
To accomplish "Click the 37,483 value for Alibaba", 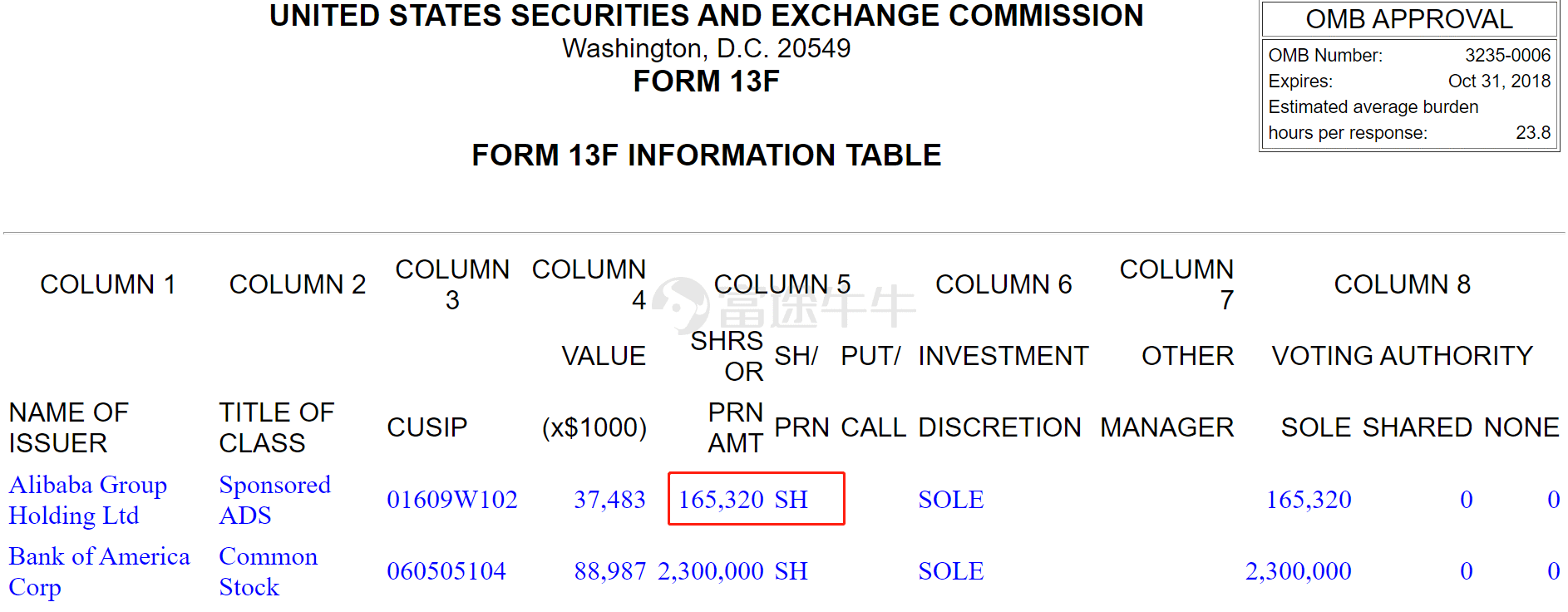I will click(609, 500).
